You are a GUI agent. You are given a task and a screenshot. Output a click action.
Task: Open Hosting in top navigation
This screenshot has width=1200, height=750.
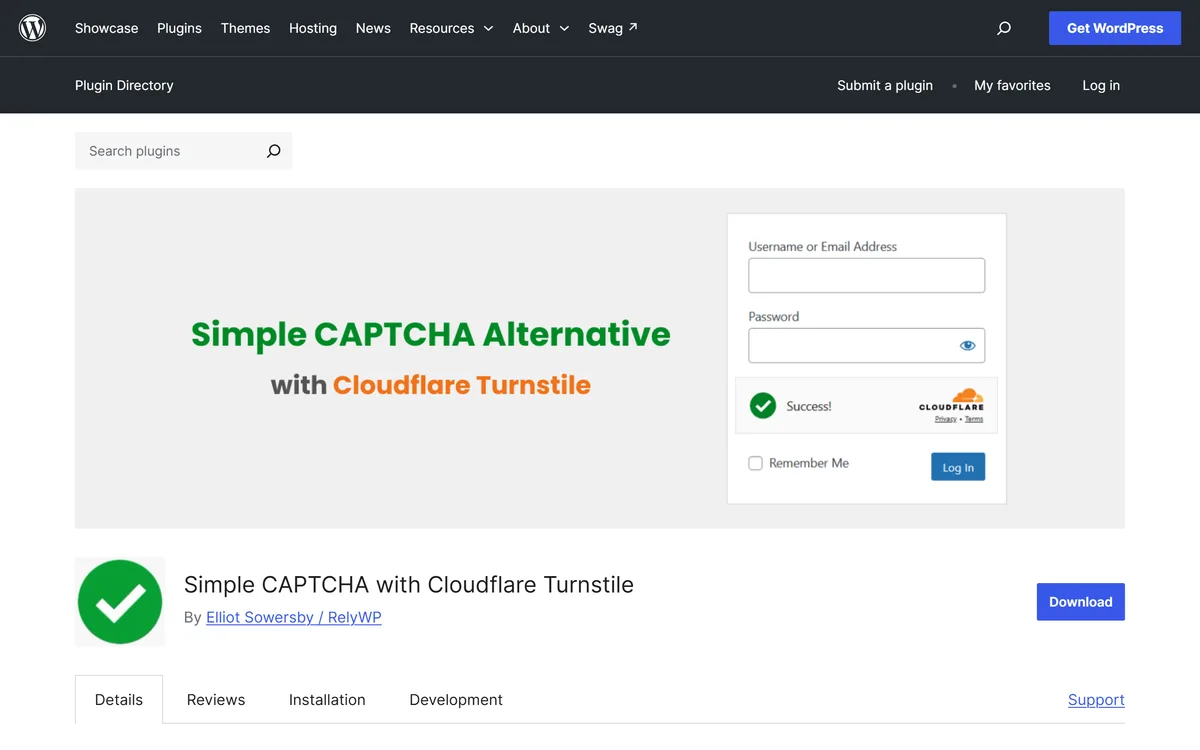tap(313, 28)
